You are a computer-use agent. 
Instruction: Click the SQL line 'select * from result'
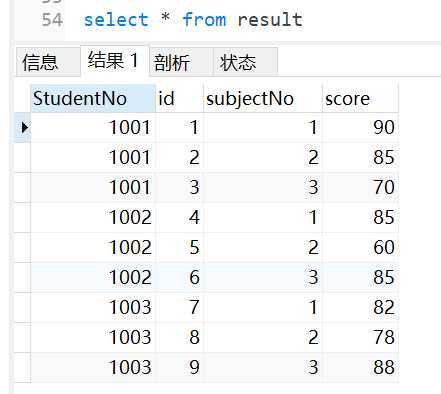pos(193,20)
